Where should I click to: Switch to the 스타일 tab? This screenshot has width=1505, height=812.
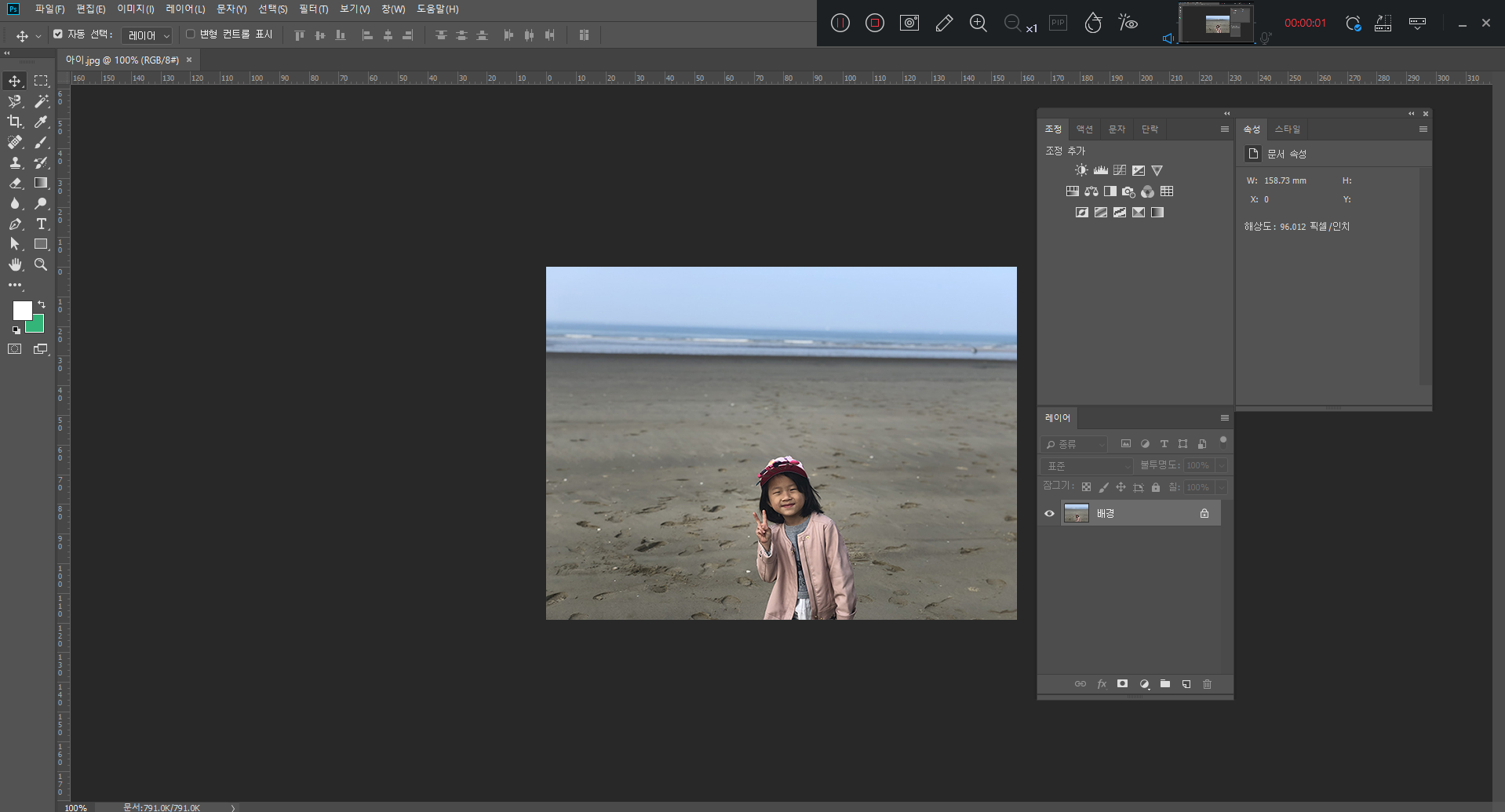coord(1287,129)
